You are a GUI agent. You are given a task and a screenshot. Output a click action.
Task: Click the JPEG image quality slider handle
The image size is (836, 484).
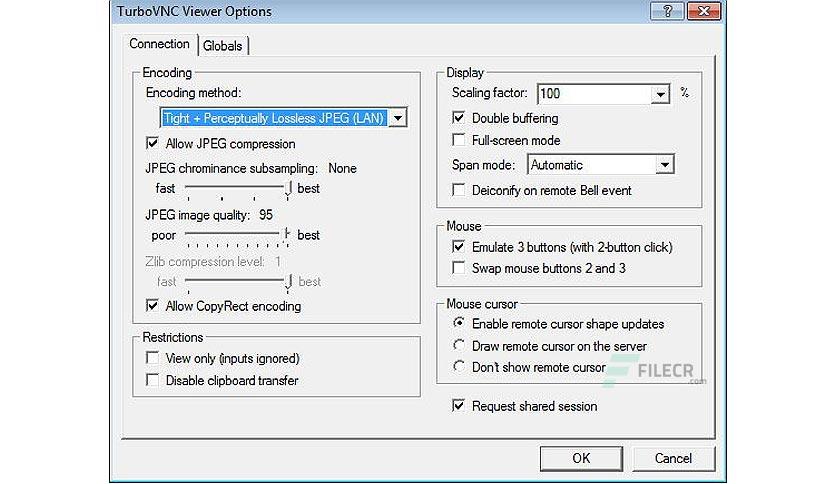point(287,234)
